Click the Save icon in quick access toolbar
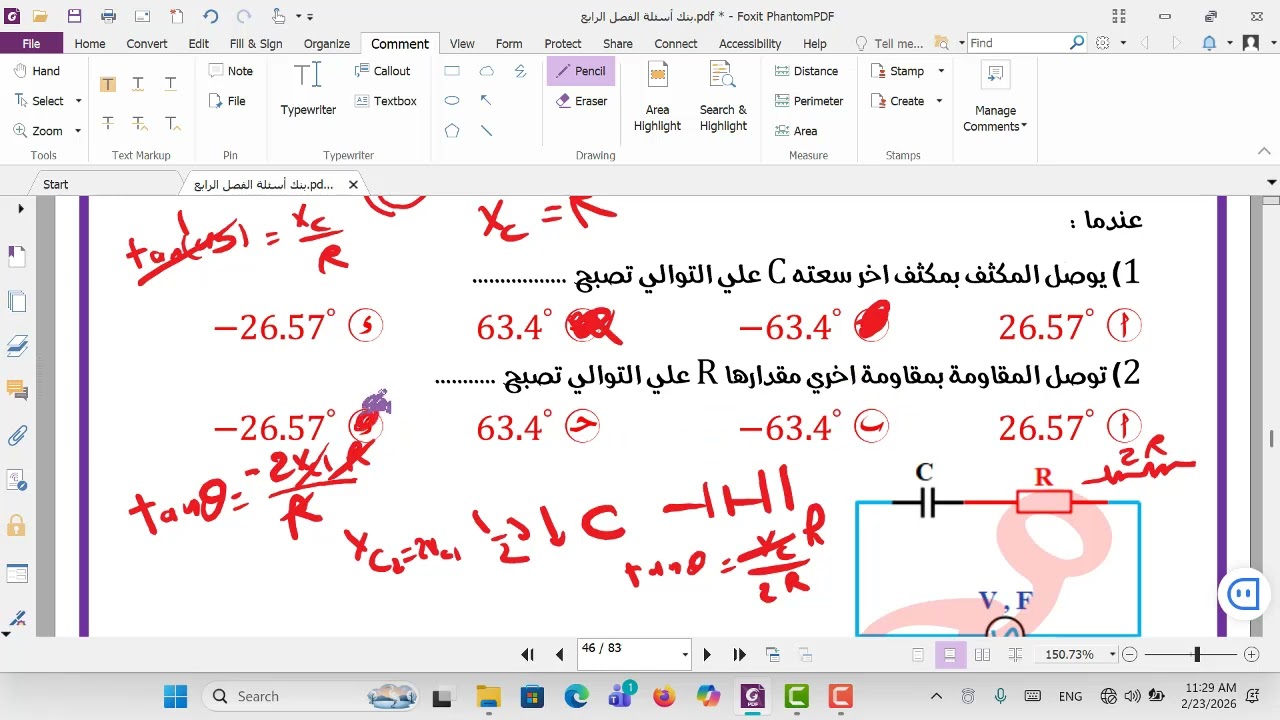This screenshot has height=720, width=1280. click(74, 16)
